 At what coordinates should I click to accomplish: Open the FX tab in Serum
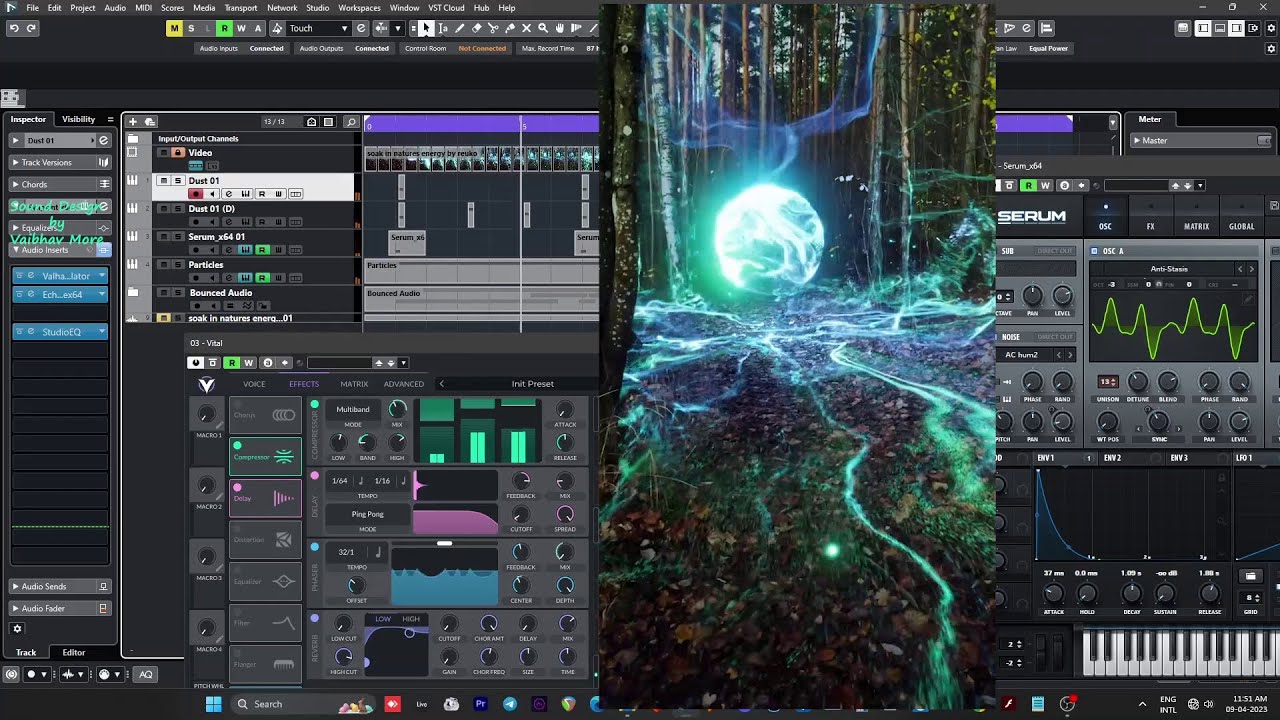pos(1150,226)
